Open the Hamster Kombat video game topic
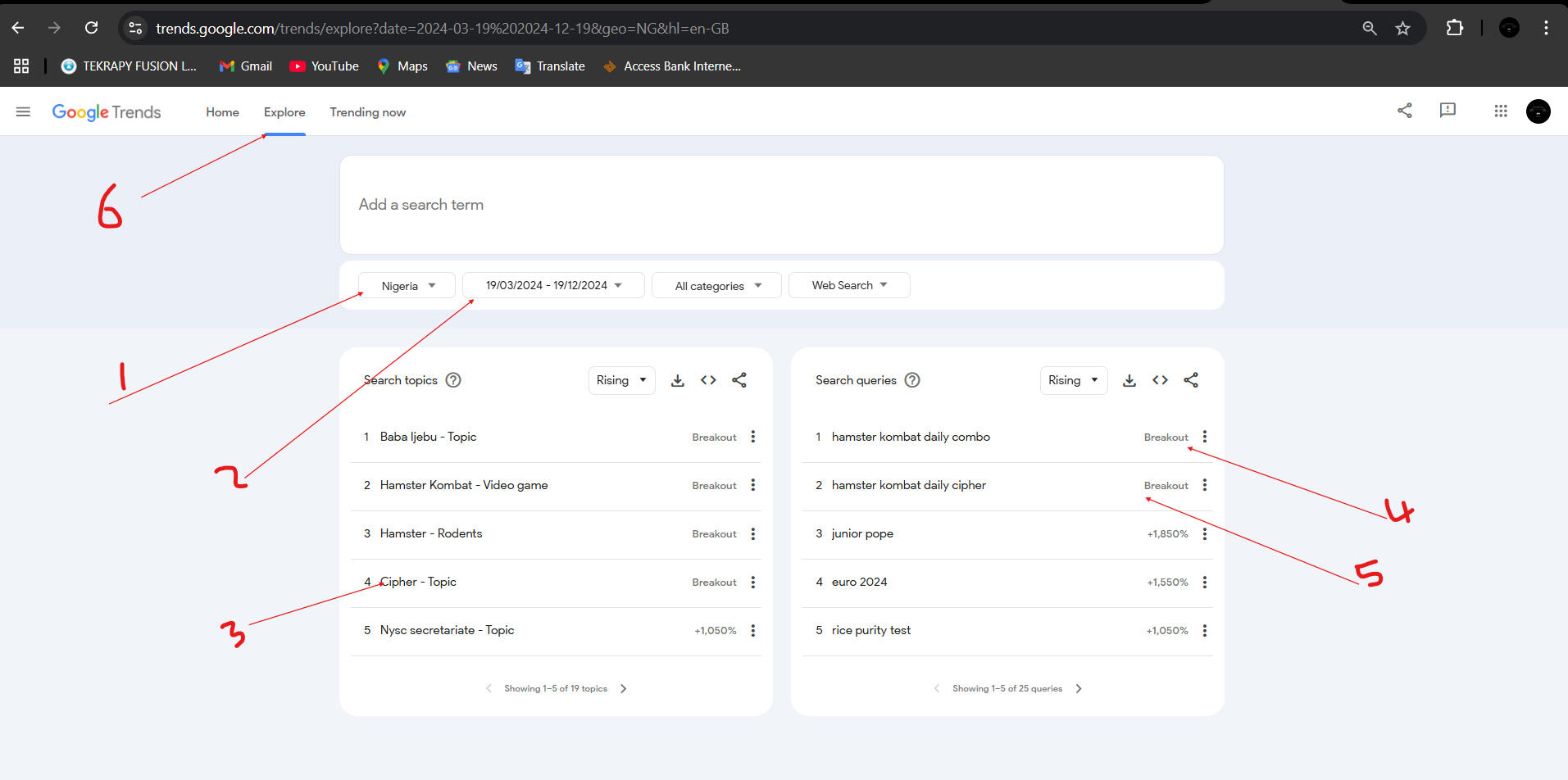The image size is (1568, 780). click(x=463, y=485)
